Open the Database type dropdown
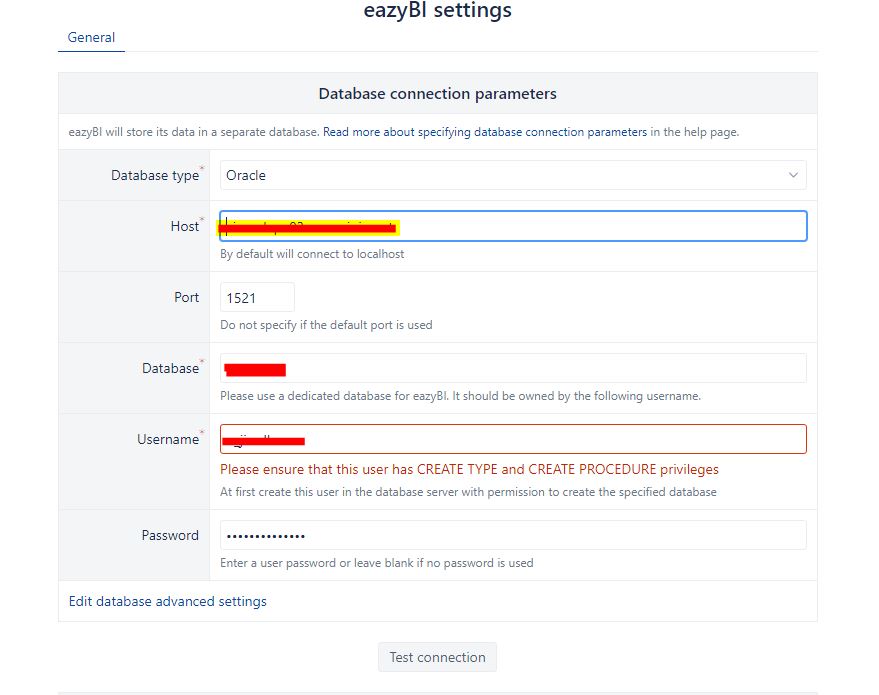Image resolution: width=879 pixels, height=695 pixels. [513, 175]
